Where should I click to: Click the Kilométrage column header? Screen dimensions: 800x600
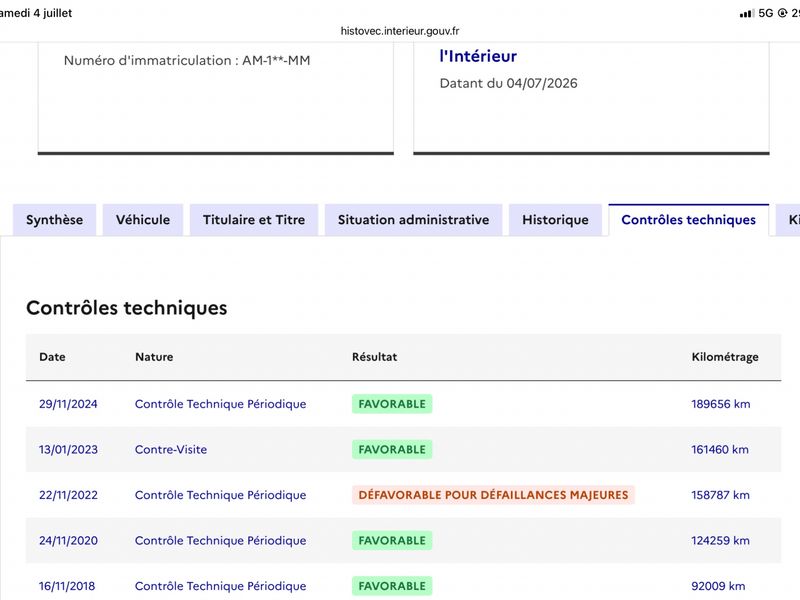(x=725, y=357)
